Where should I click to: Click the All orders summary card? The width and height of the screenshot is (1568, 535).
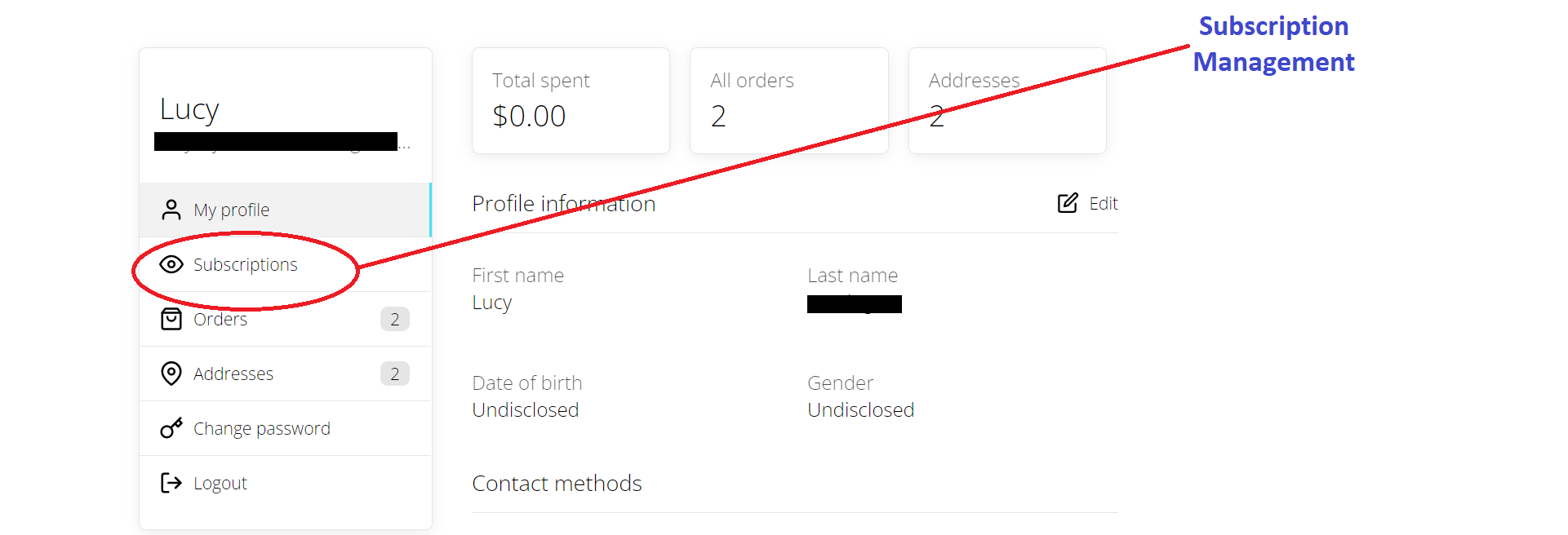point(788,100)
